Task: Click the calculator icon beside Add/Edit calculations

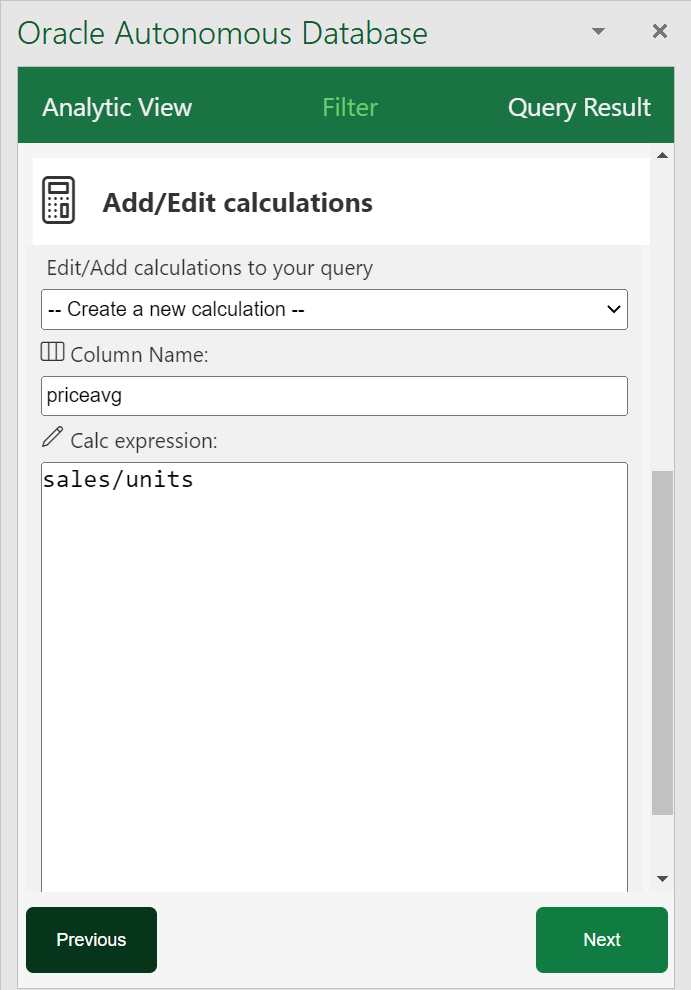Action: pos(58,199)
